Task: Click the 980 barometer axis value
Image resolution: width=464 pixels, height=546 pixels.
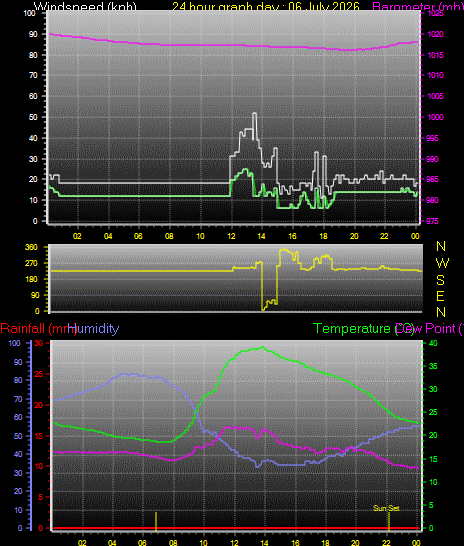Action: [x=433, y=200]
